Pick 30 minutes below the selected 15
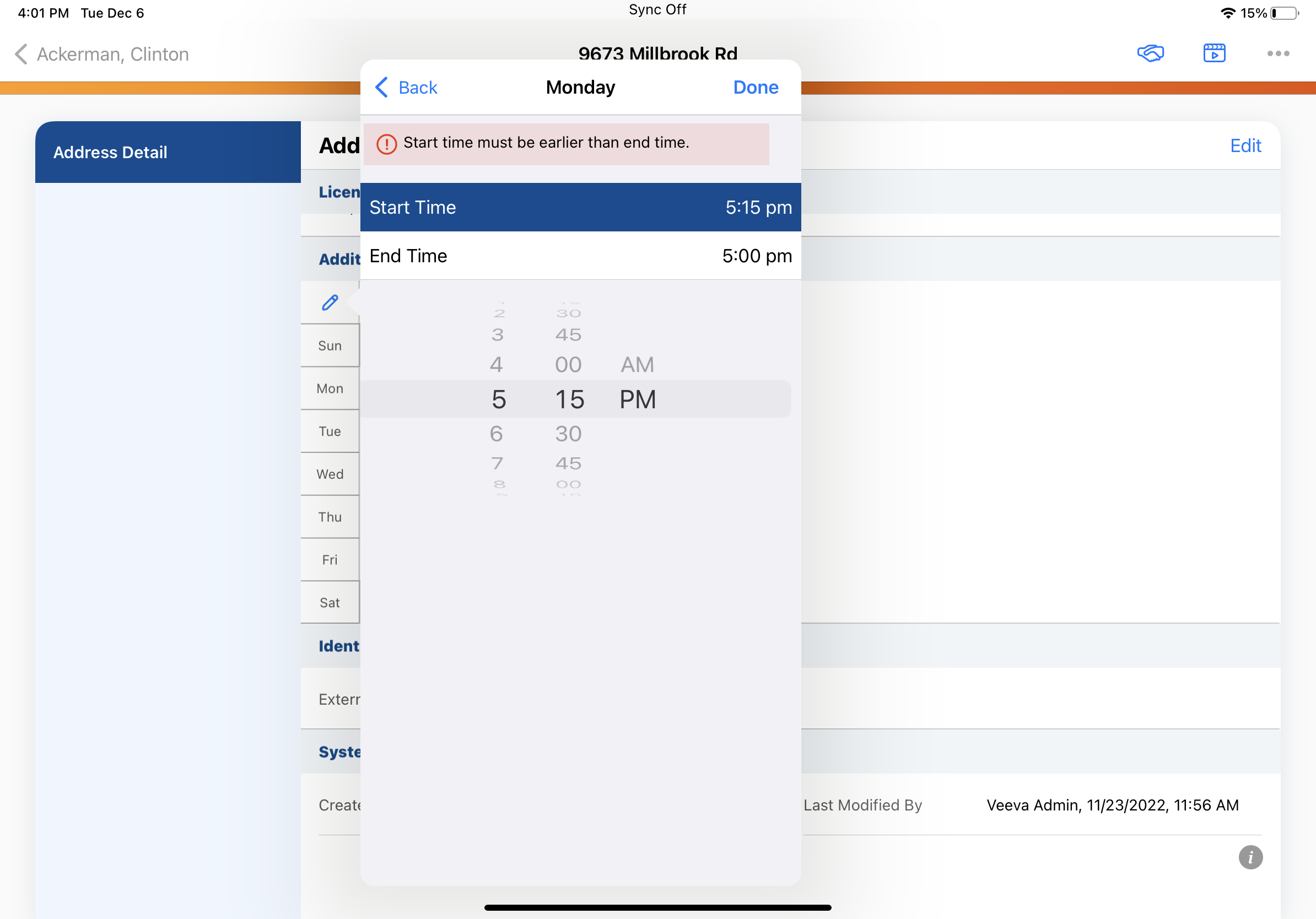The width and height of the screenshot is (1316, 919). 568,434
